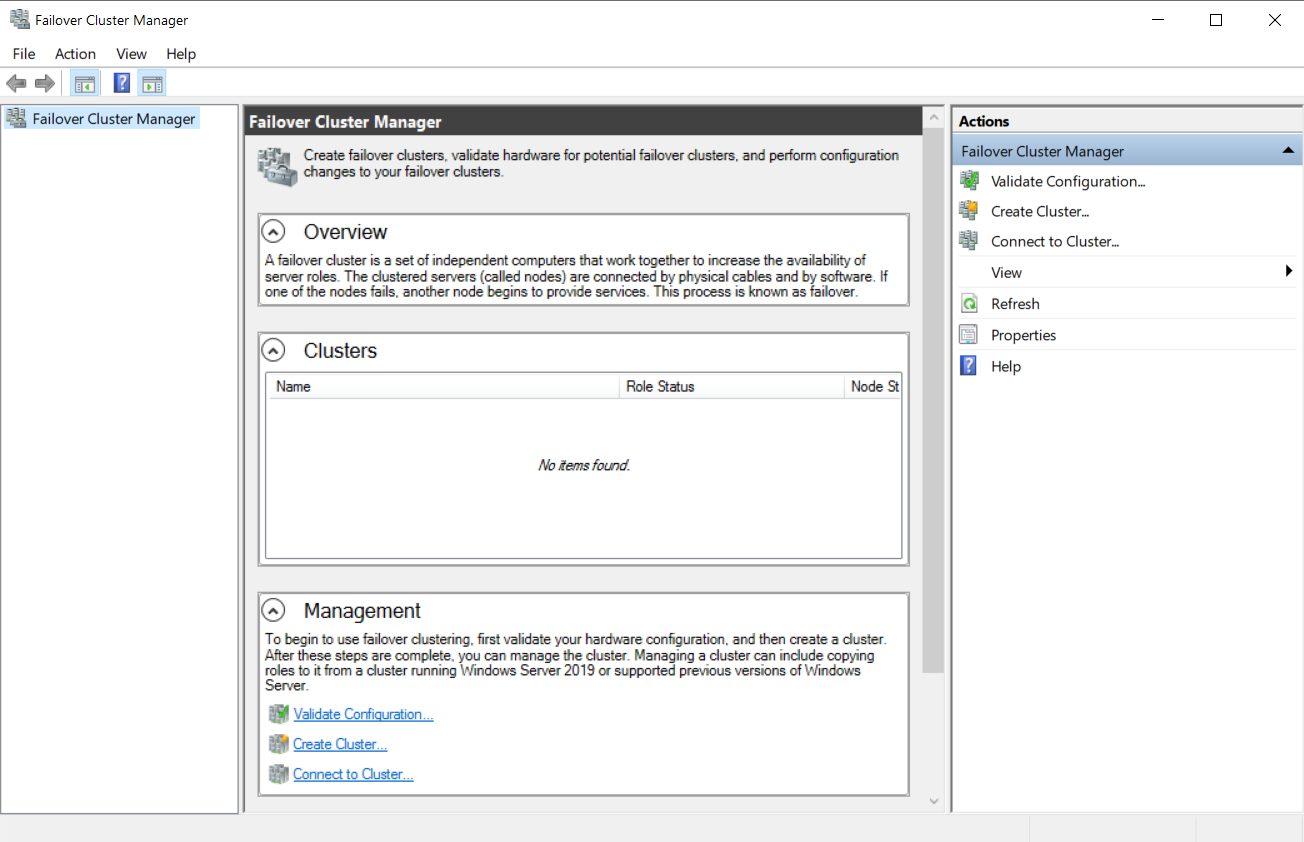1304x842 pixels.
Task: Sort clusters by Role Status column header
Action: (x=732, y=386)
